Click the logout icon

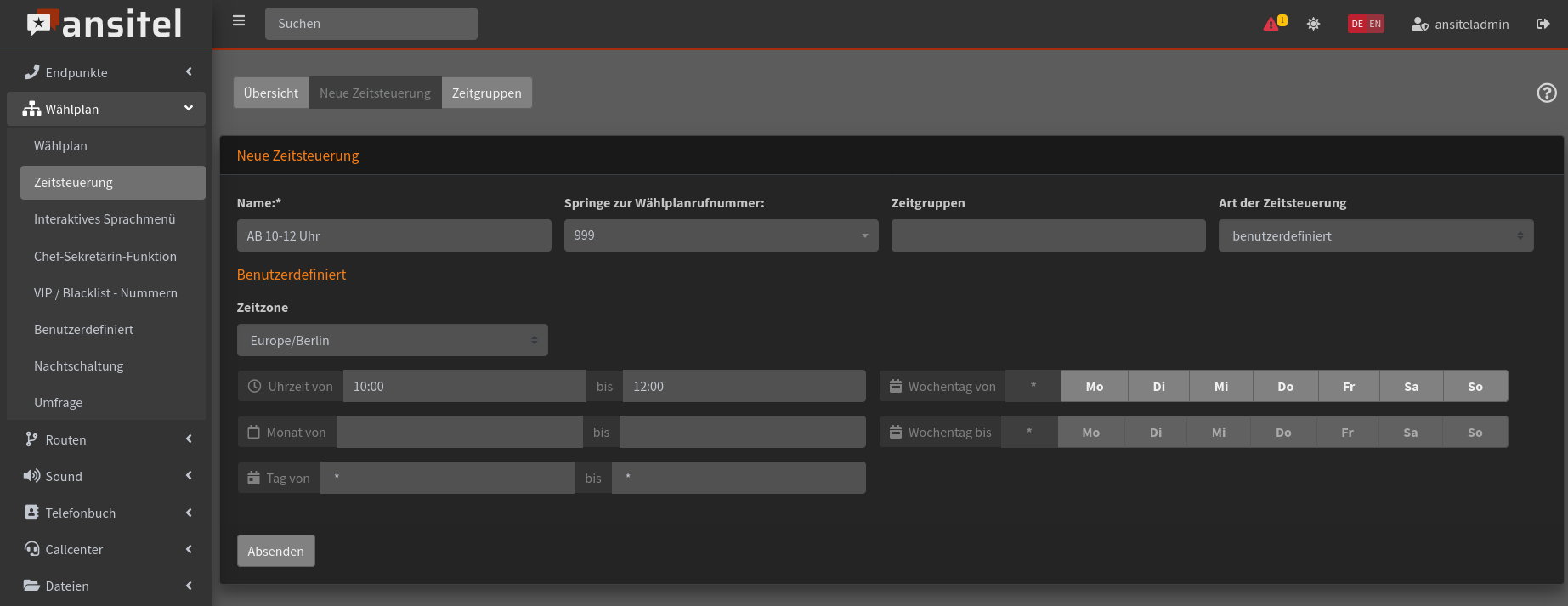[1543, 24]
